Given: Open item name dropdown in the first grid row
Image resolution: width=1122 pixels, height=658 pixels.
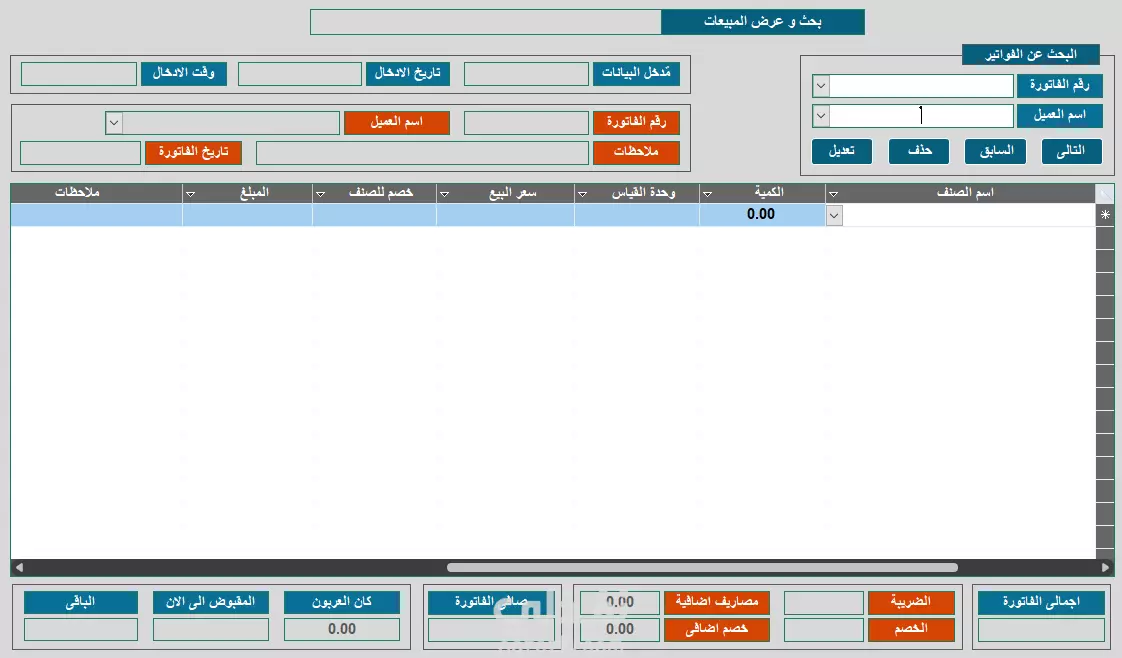Looking at the screenshot, I should (x=834, y=215).
